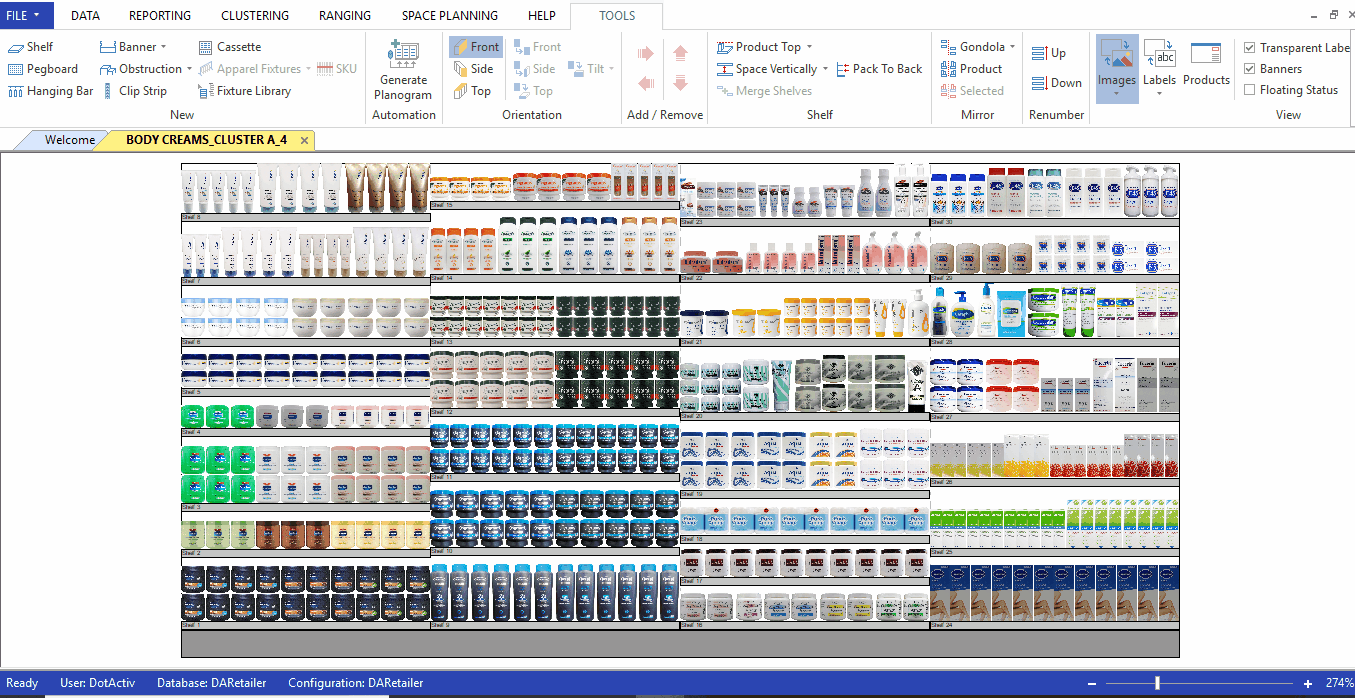
Task: Add a Pegboard fixture
Action: (43, 69)
